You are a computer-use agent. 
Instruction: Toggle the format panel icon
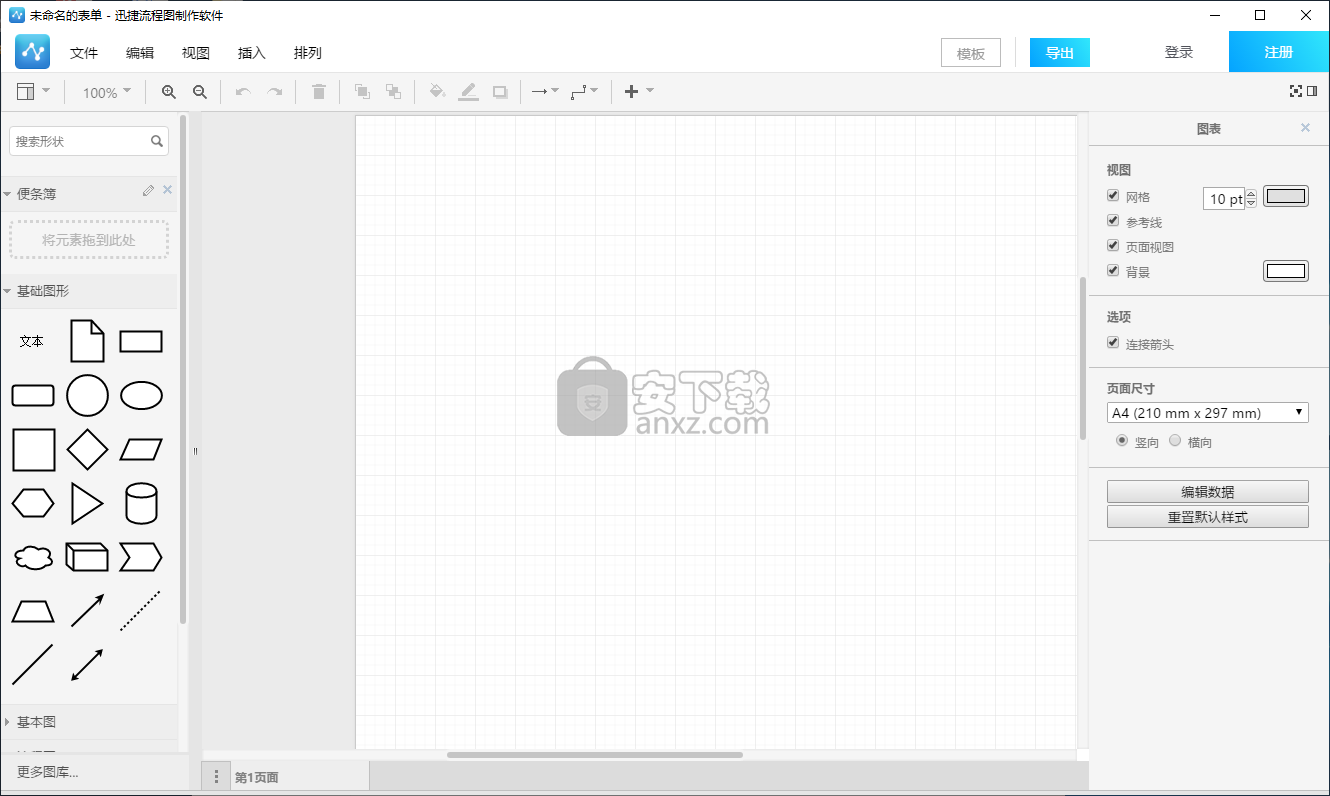pos(1312,91)
